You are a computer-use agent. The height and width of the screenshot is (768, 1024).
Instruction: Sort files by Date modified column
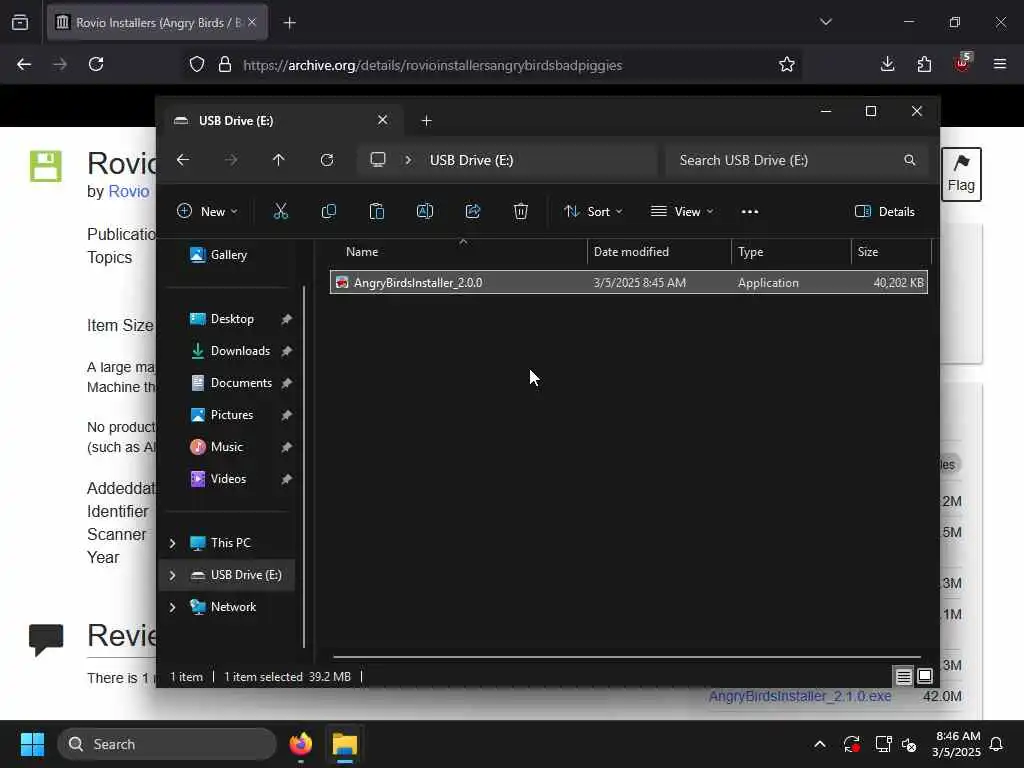point(631,251)
